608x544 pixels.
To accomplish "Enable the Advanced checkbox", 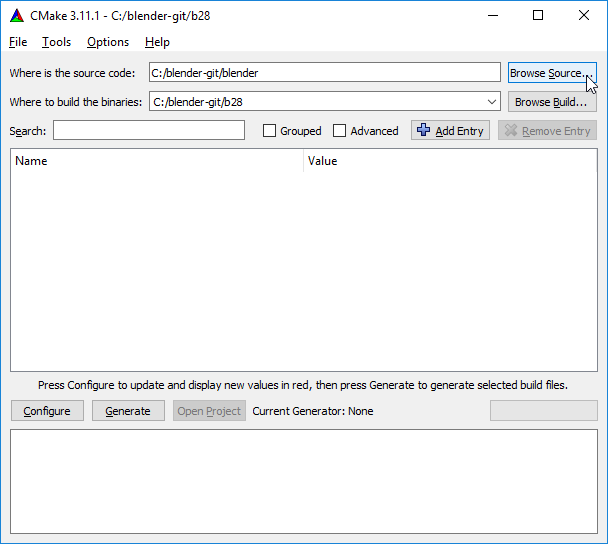I will 339,131.
